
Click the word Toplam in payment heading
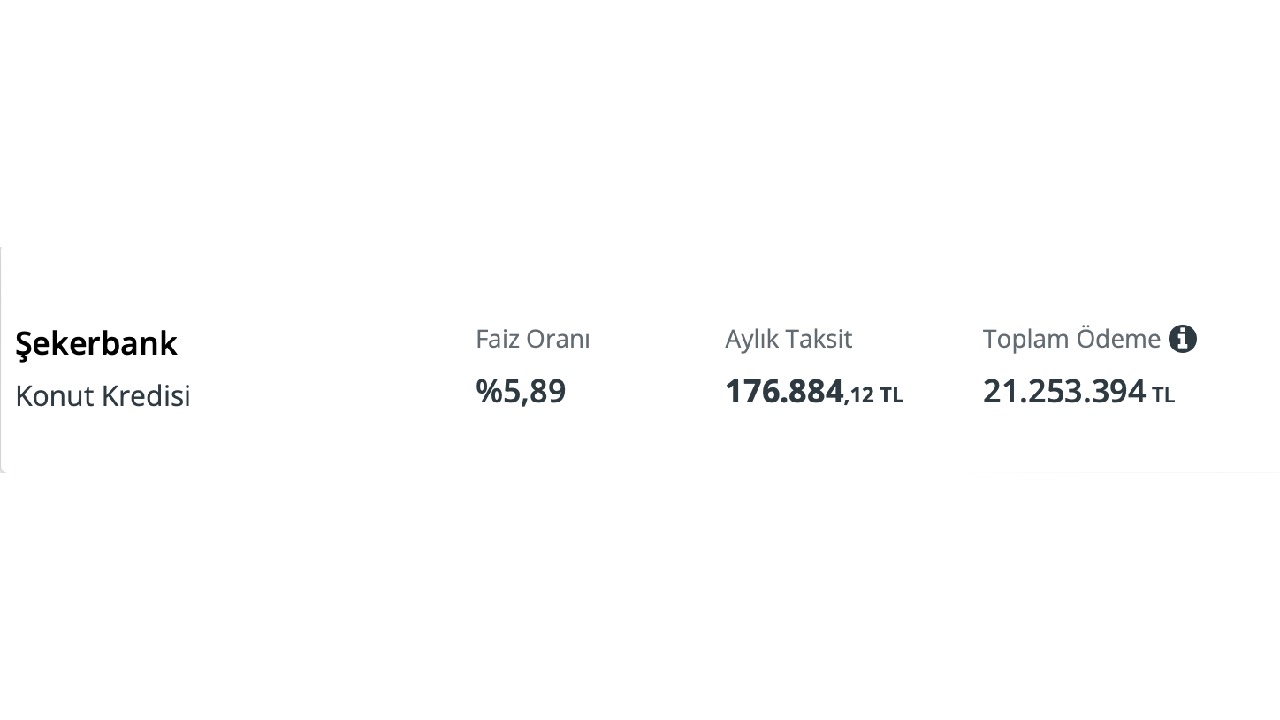click(1027, 340)
